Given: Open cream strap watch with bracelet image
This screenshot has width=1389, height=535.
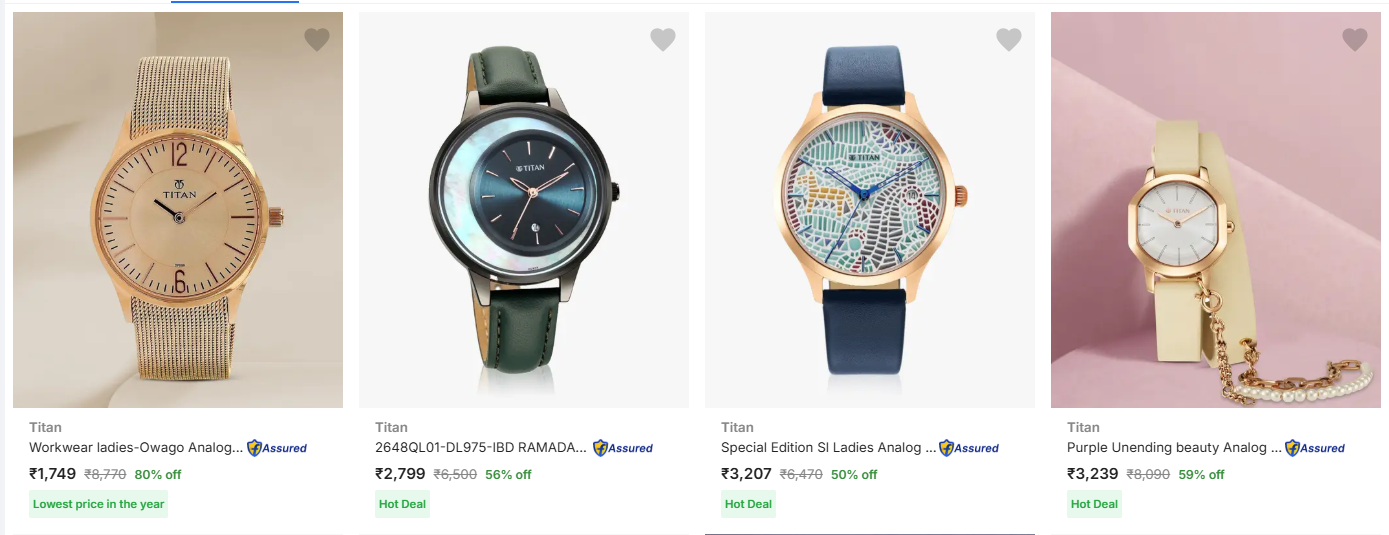Looking at the screenshot, I should pyautogui.click(x=1216, y=210).
